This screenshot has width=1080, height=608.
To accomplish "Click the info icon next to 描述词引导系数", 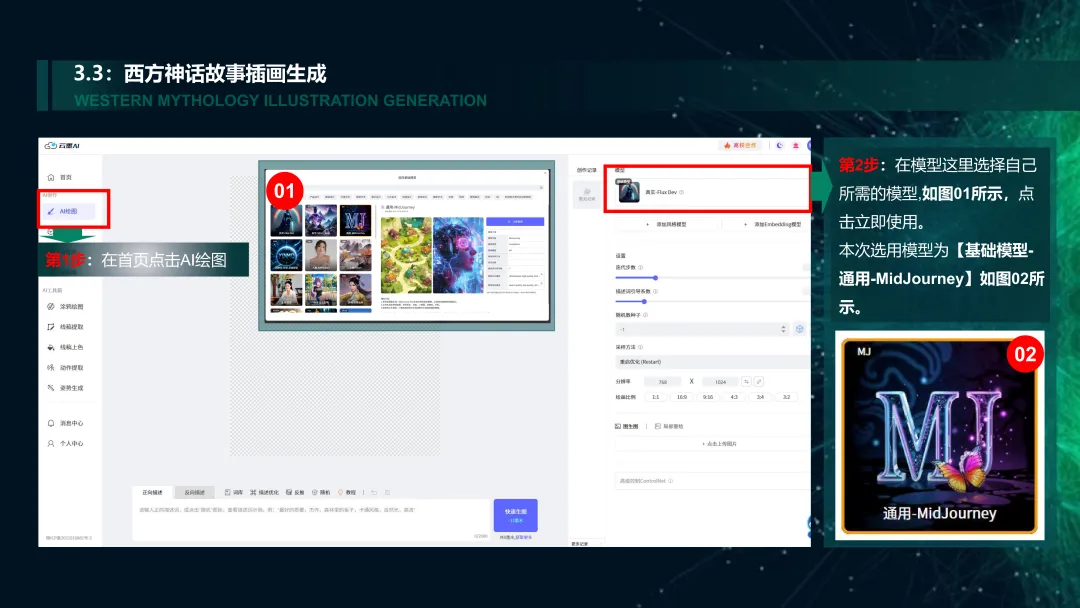I will (x=655, y=292).
